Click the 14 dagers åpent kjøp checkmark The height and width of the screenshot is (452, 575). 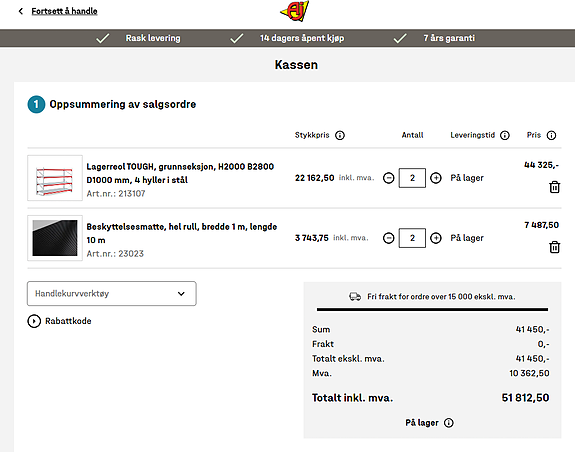(x=237, y=38)
